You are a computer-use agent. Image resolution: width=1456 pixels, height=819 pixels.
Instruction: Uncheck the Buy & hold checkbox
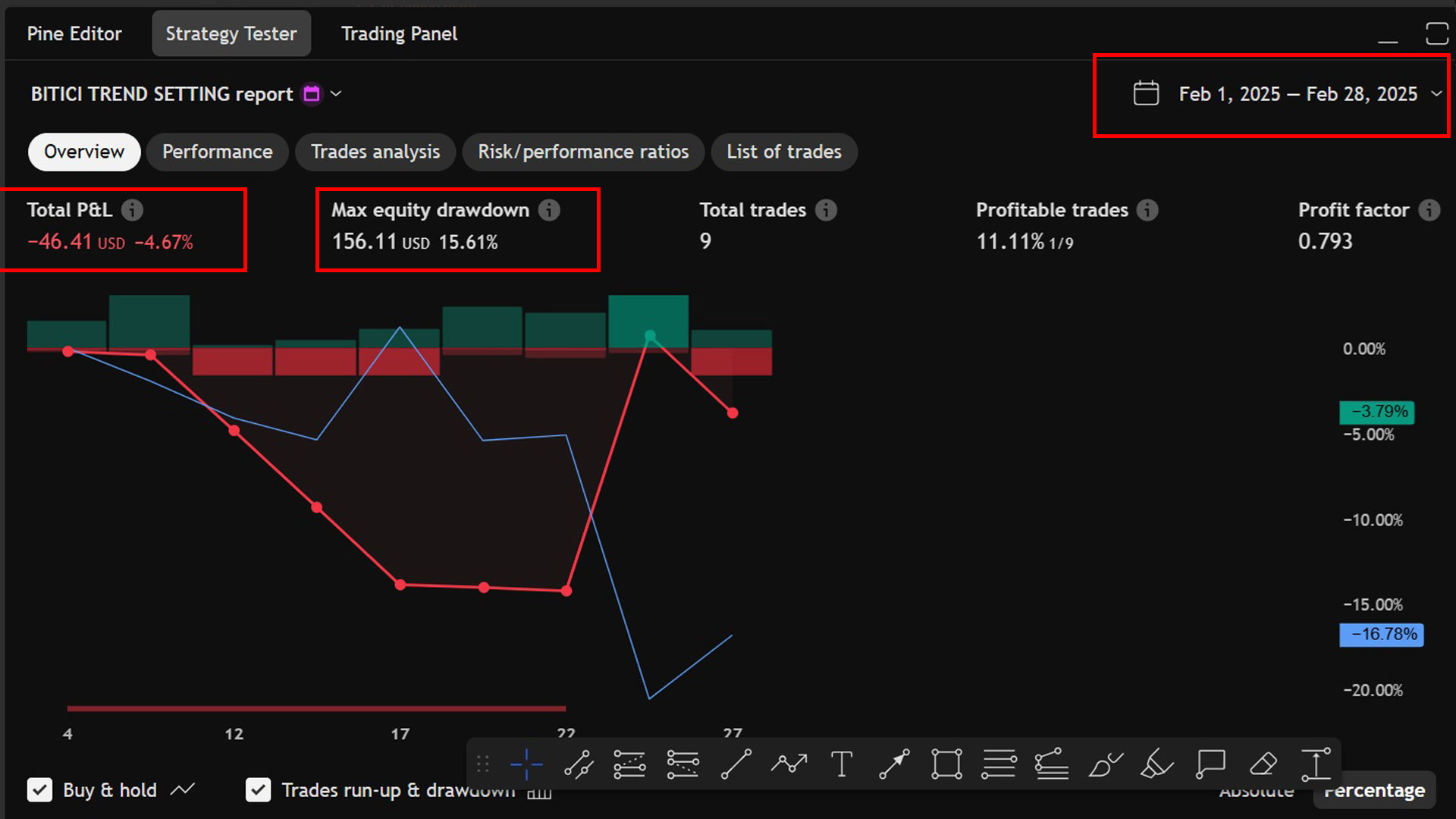(x=39, y=790)
